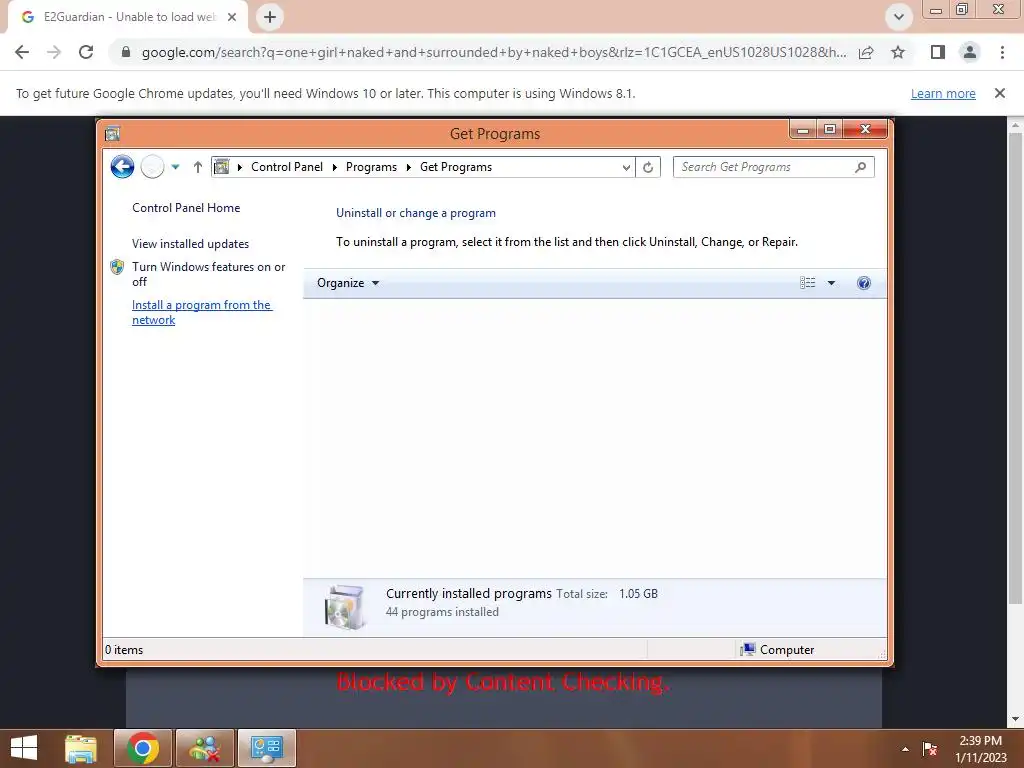Image resolution: width=1024 pixels, height=768 pixels.
Task: Click Chrome address bar URL
Action: point(494,52)
